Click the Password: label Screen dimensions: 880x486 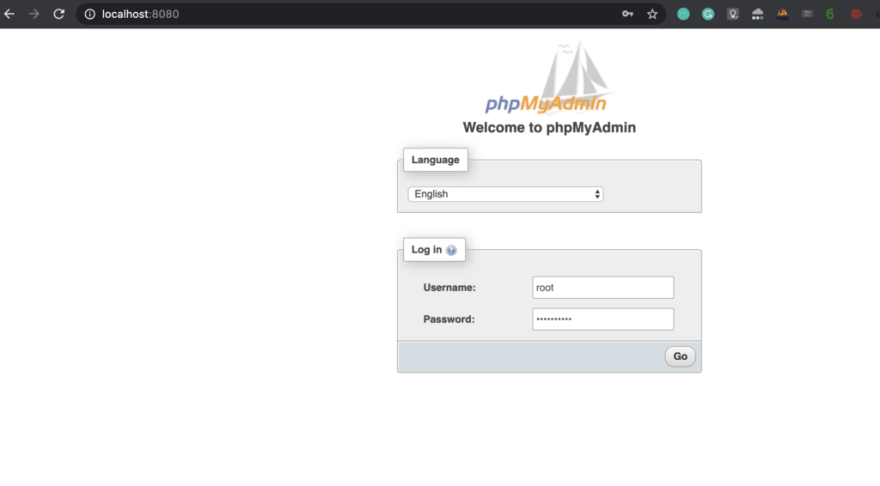coord(449,319)
